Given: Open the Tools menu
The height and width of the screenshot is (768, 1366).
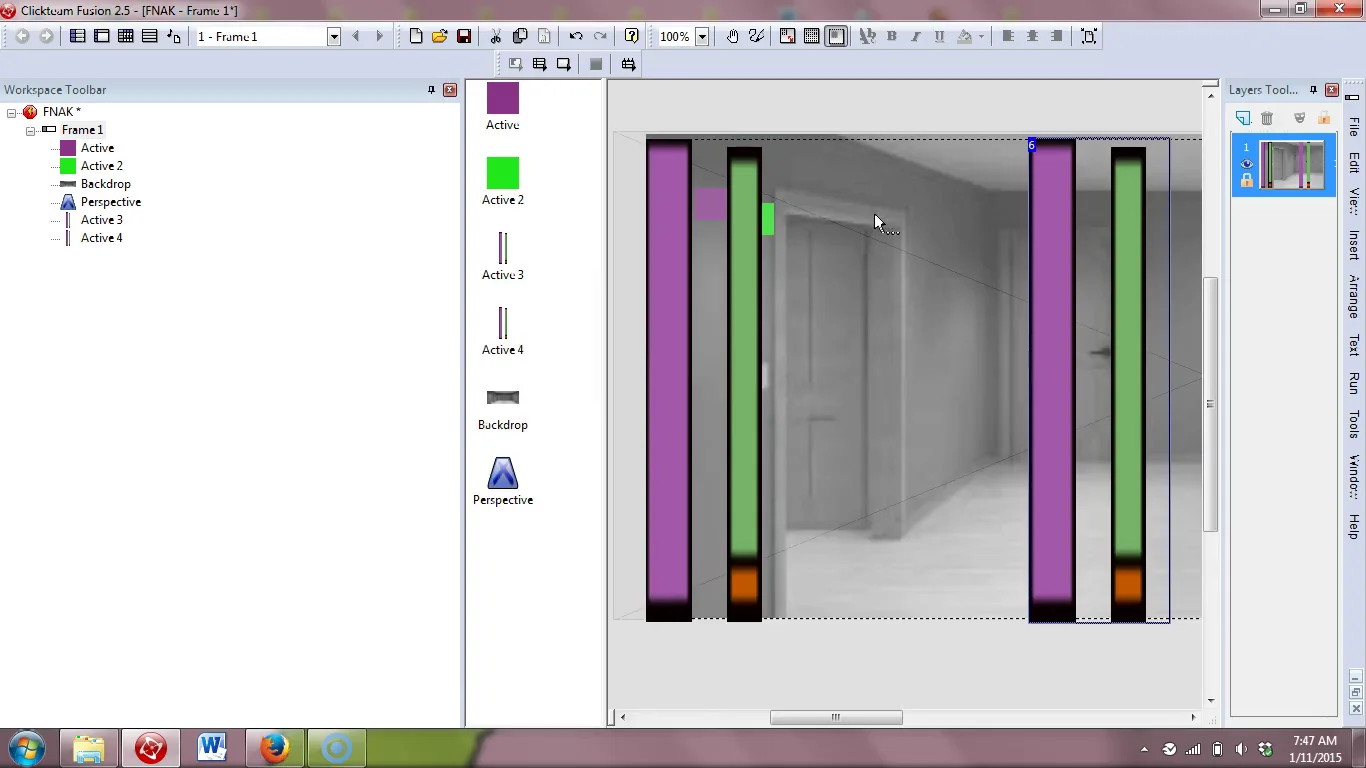Looking at the screenshot, I should [x=1354, y=425].
